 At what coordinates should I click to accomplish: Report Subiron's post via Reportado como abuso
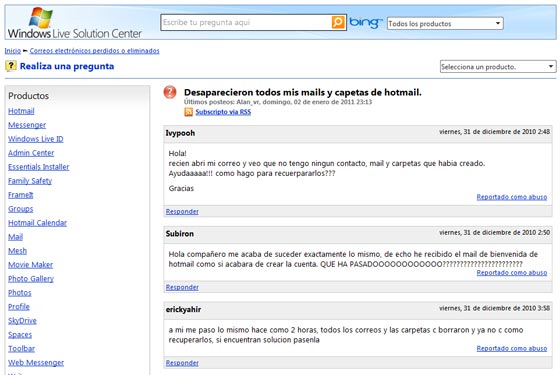coord(512,273)
